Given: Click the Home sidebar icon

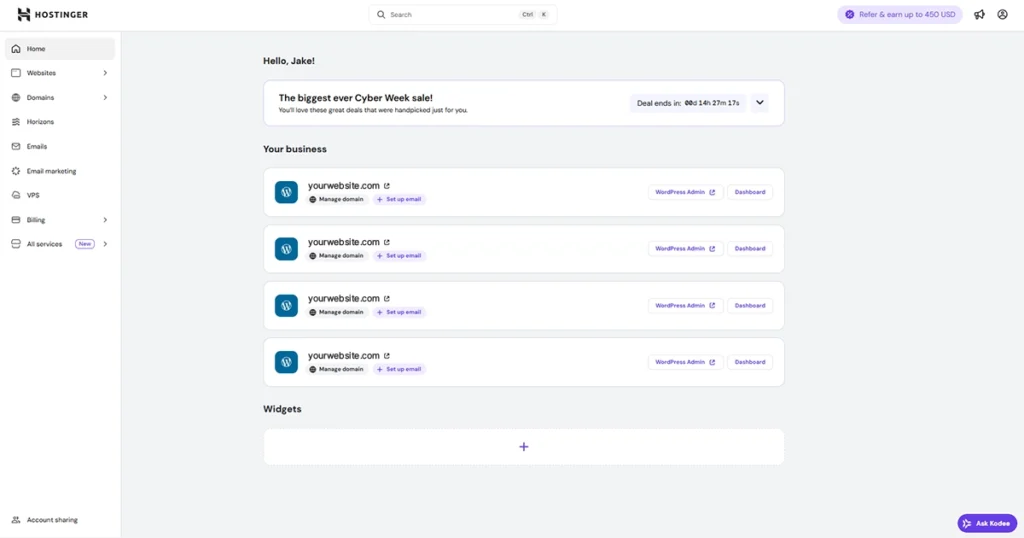Looking at the screenshot, I should (x=16, y=49).
